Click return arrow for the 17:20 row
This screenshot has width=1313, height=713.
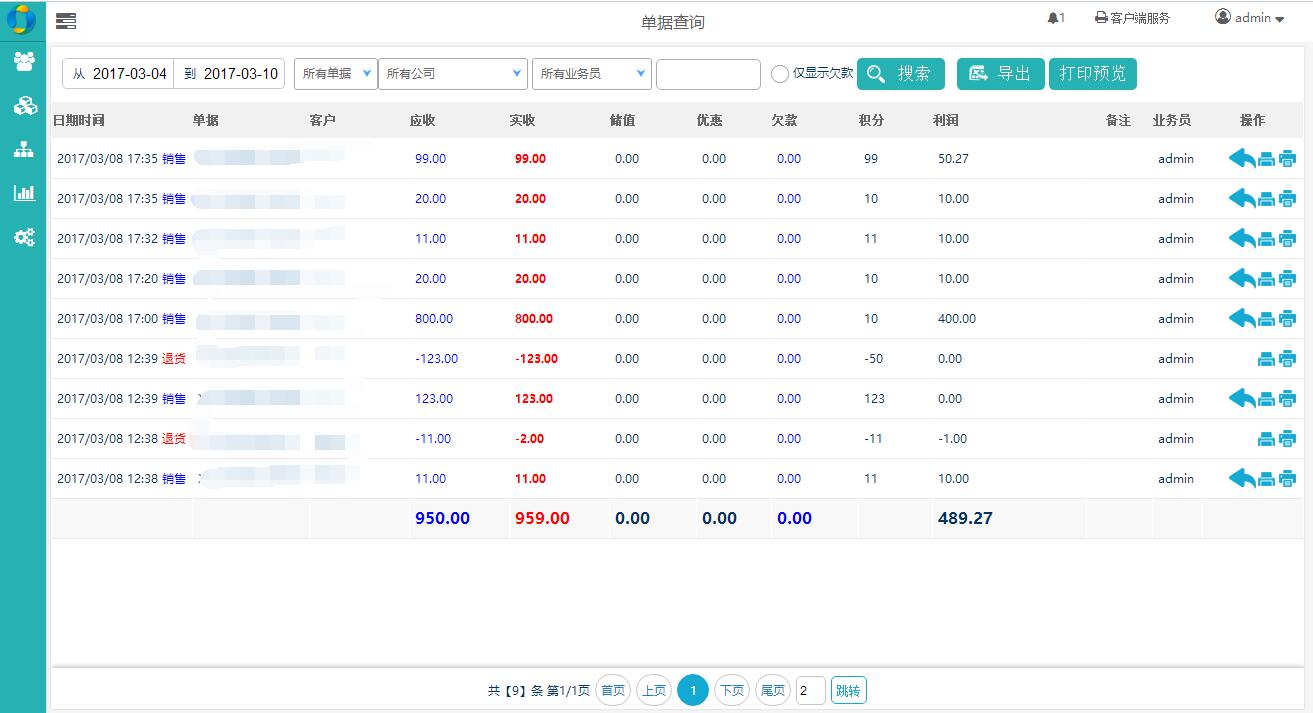1242,278
